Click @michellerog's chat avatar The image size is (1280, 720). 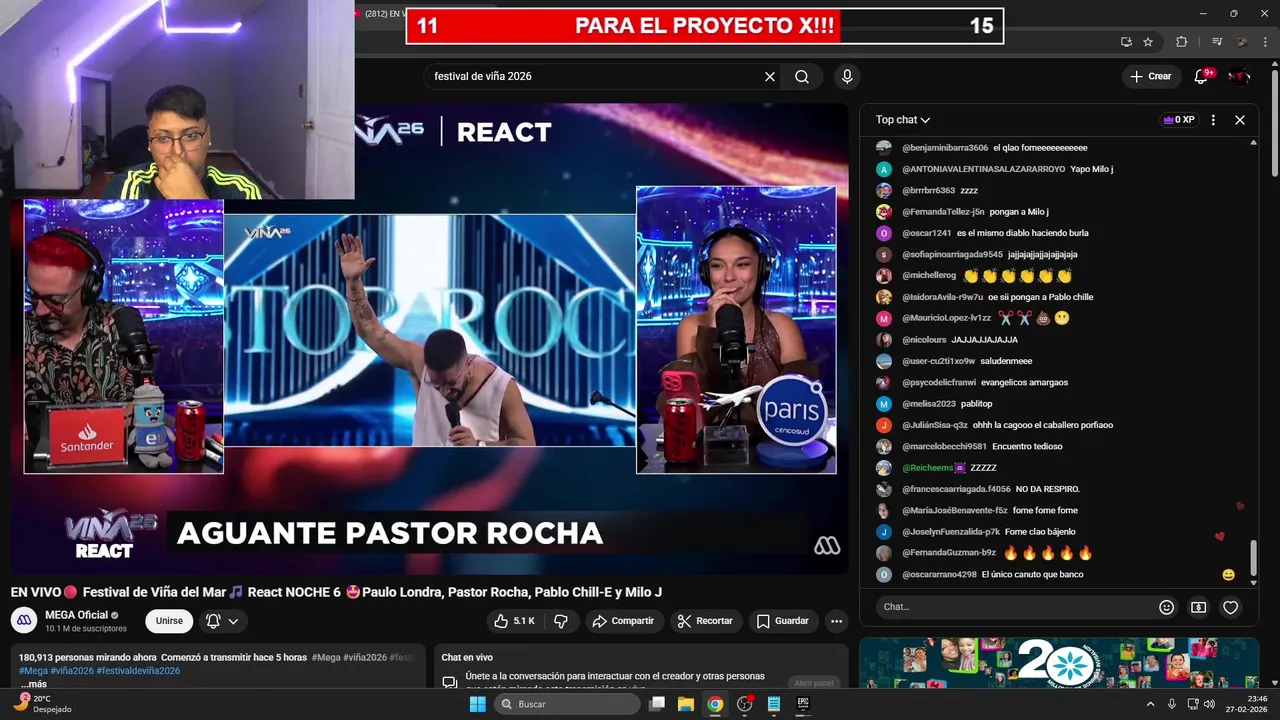pos(884,276)
